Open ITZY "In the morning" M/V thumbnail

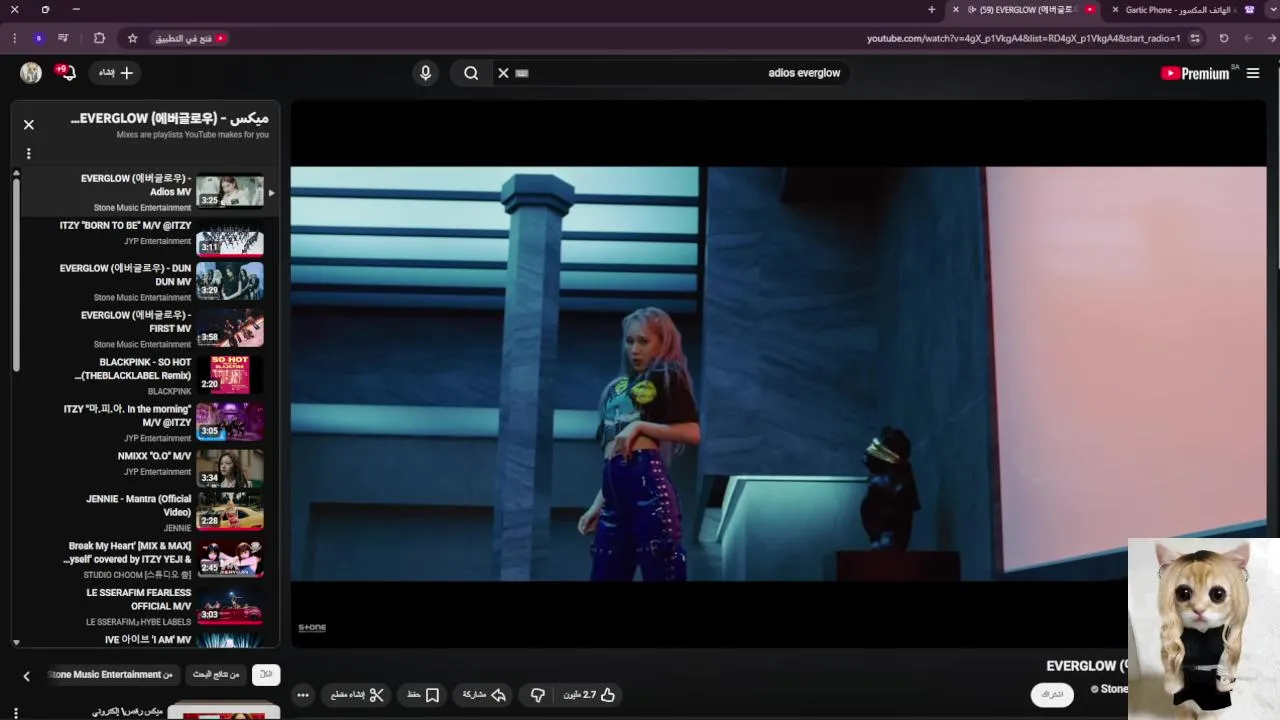230,422
